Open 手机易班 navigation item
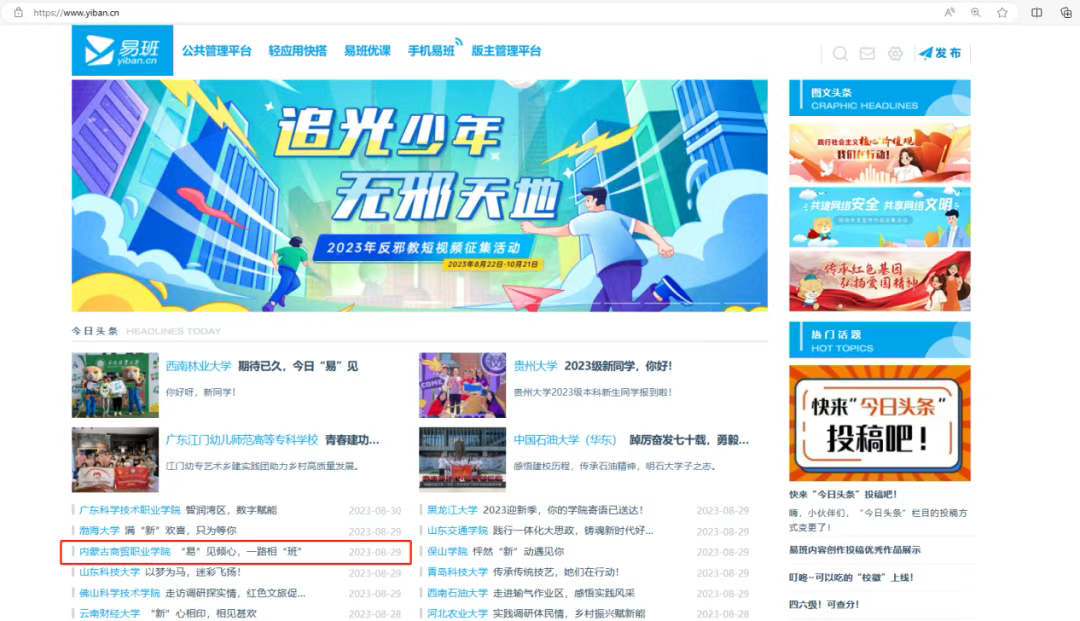This screenshot has height=621, width=1080. 431,51
